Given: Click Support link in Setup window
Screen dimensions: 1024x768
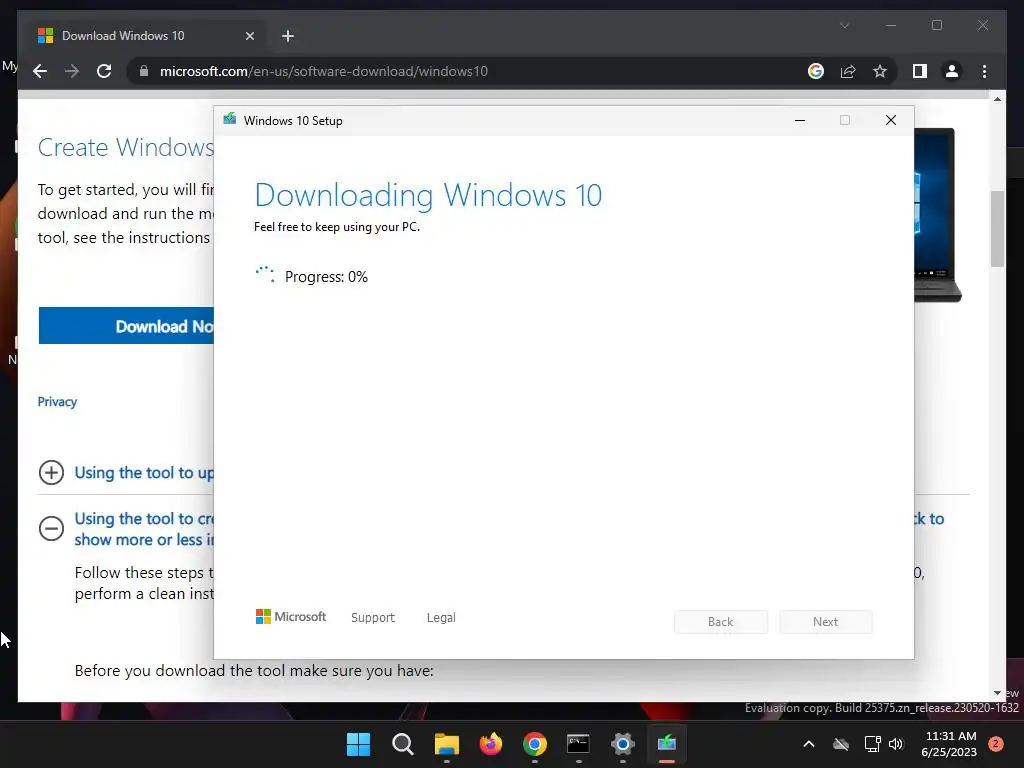Looking at the screenshot, I should 373,617.
